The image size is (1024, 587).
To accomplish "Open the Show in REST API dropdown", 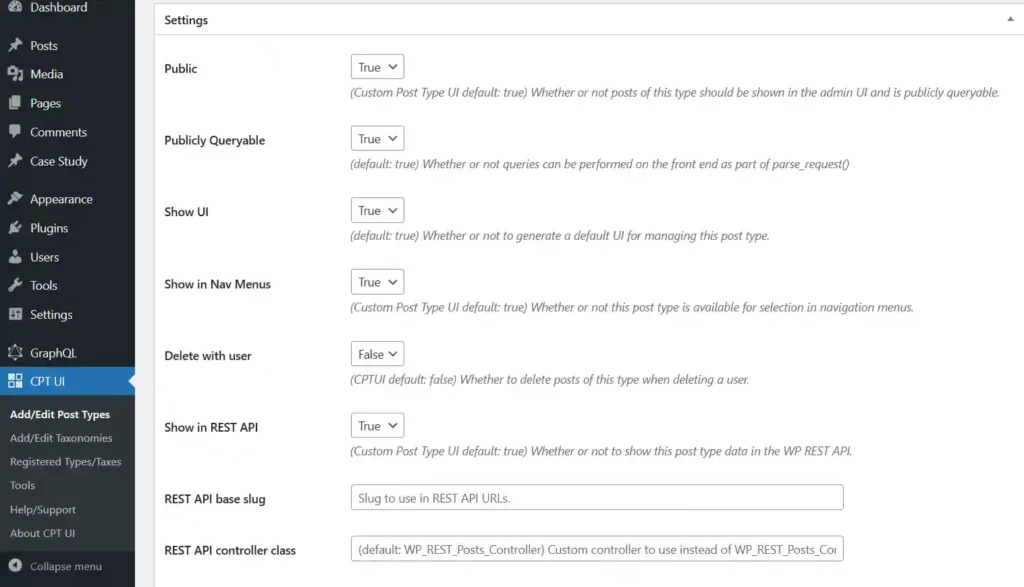I will coord(377,426).
